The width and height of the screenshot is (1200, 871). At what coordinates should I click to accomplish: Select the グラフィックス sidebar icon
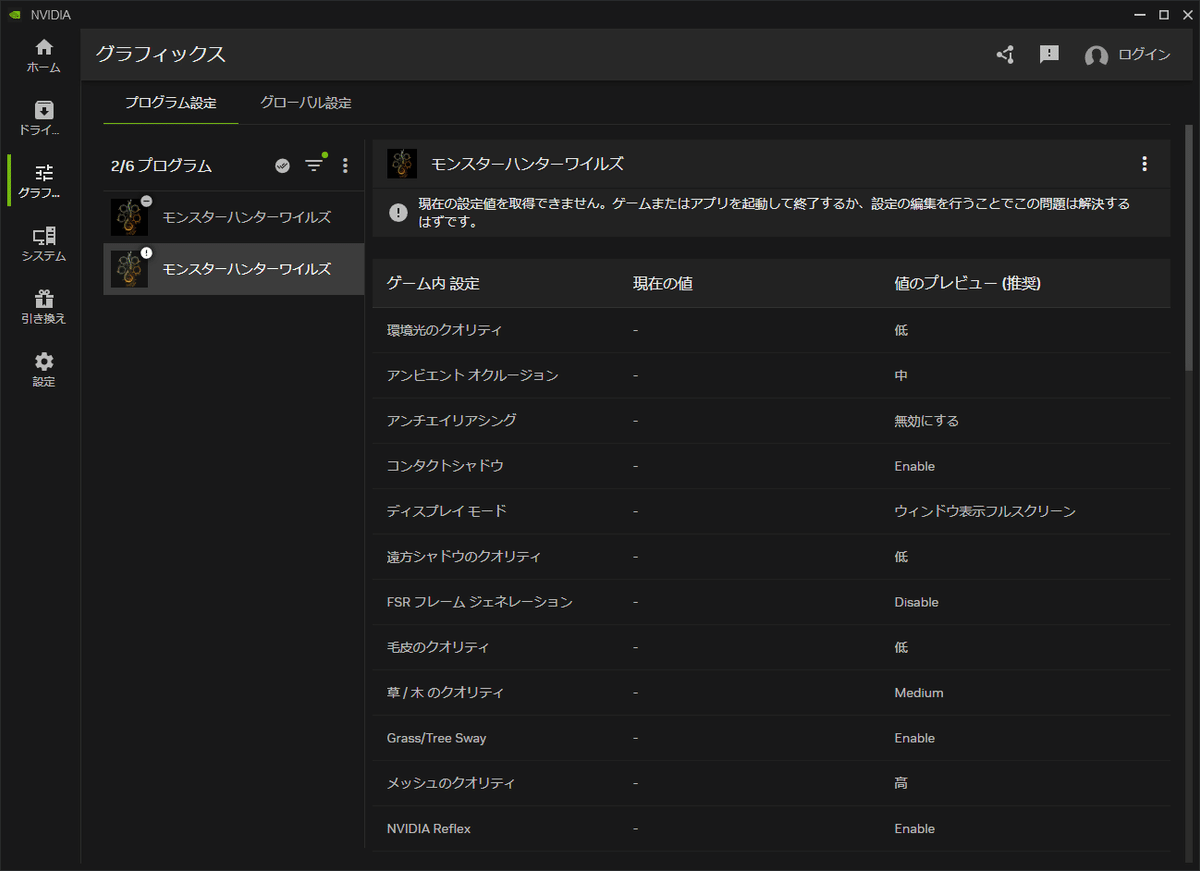(43, 180)
